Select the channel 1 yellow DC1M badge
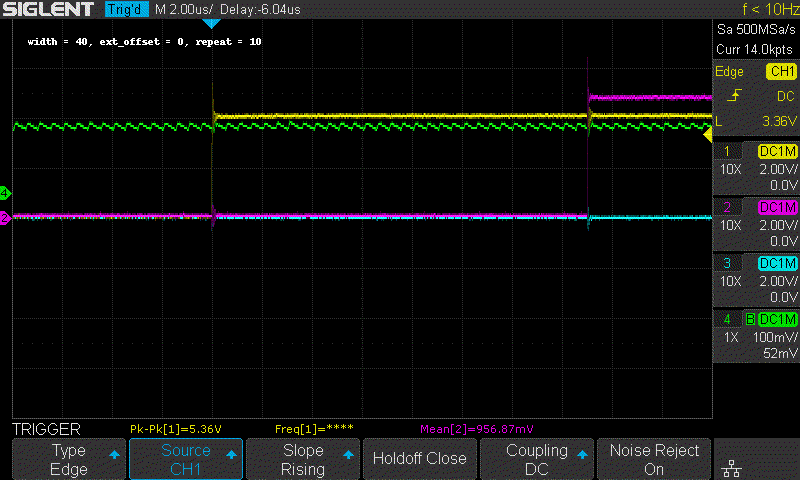Image resolution: width=800 pixels, height=480 pixels. [778, 151]
